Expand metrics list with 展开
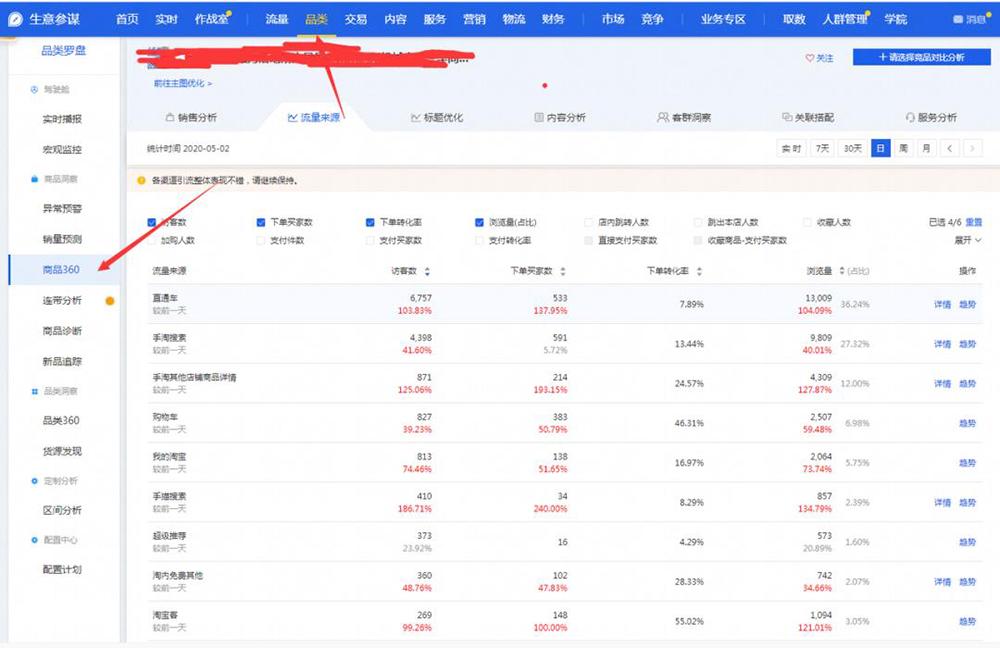The height and width of the screenshot is (648, 1000). tap(967, 240)
